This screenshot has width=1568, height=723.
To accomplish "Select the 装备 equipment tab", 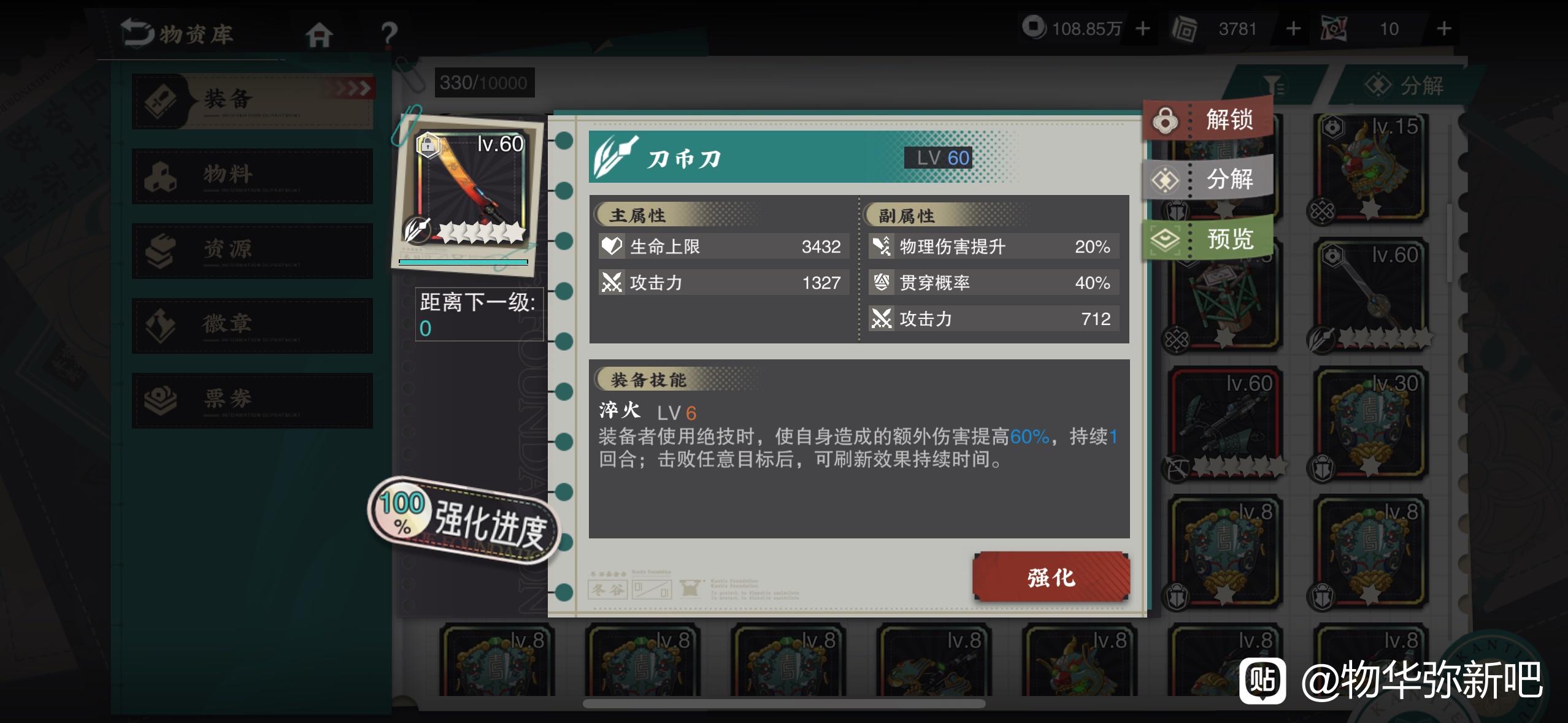I will coord(252,101).
